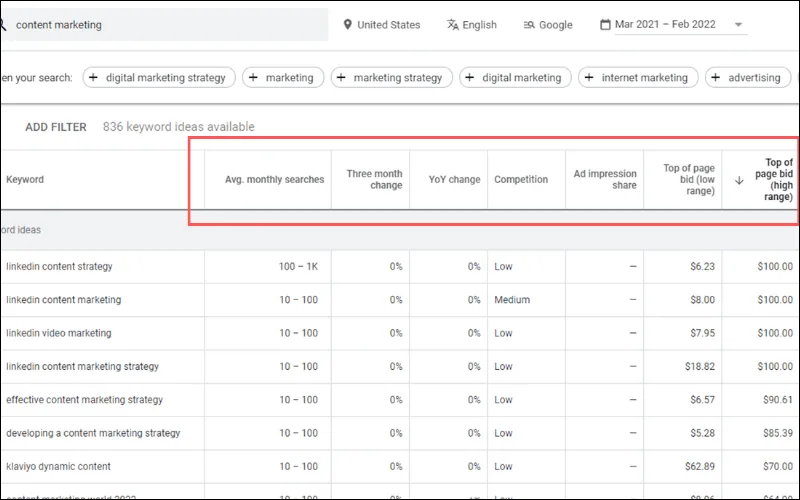Click the $6.57 low range bid
The image size is (800, 500).
(x=703, y=399)
